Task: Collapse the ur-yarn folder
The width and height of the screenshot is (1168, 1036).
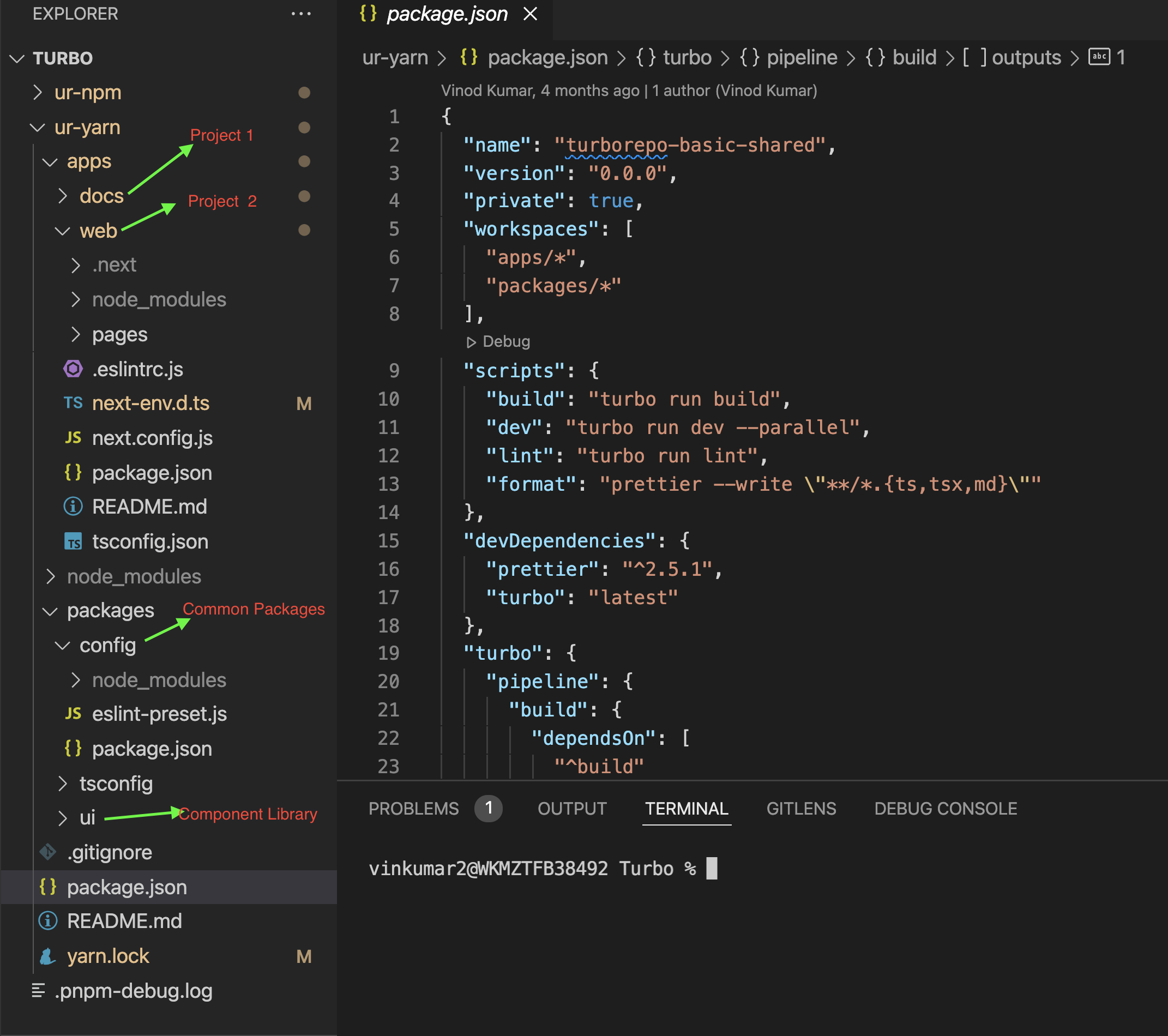Action: (x=38, y=128)
